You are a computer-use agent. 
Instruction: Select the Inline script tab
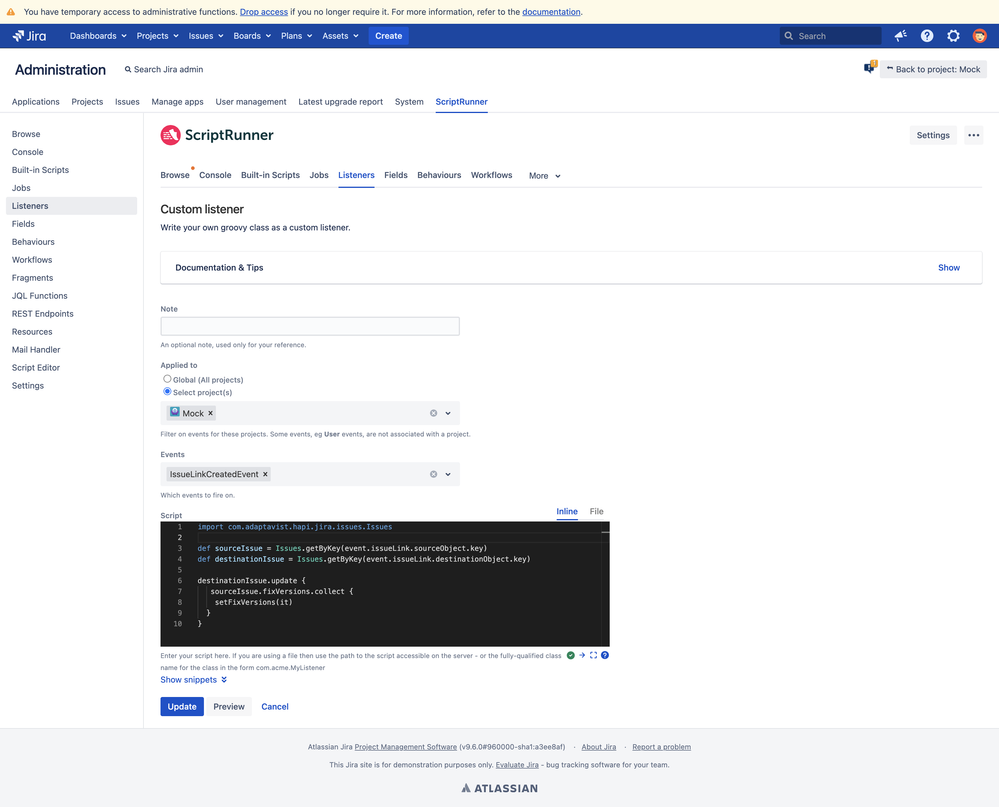567,511
